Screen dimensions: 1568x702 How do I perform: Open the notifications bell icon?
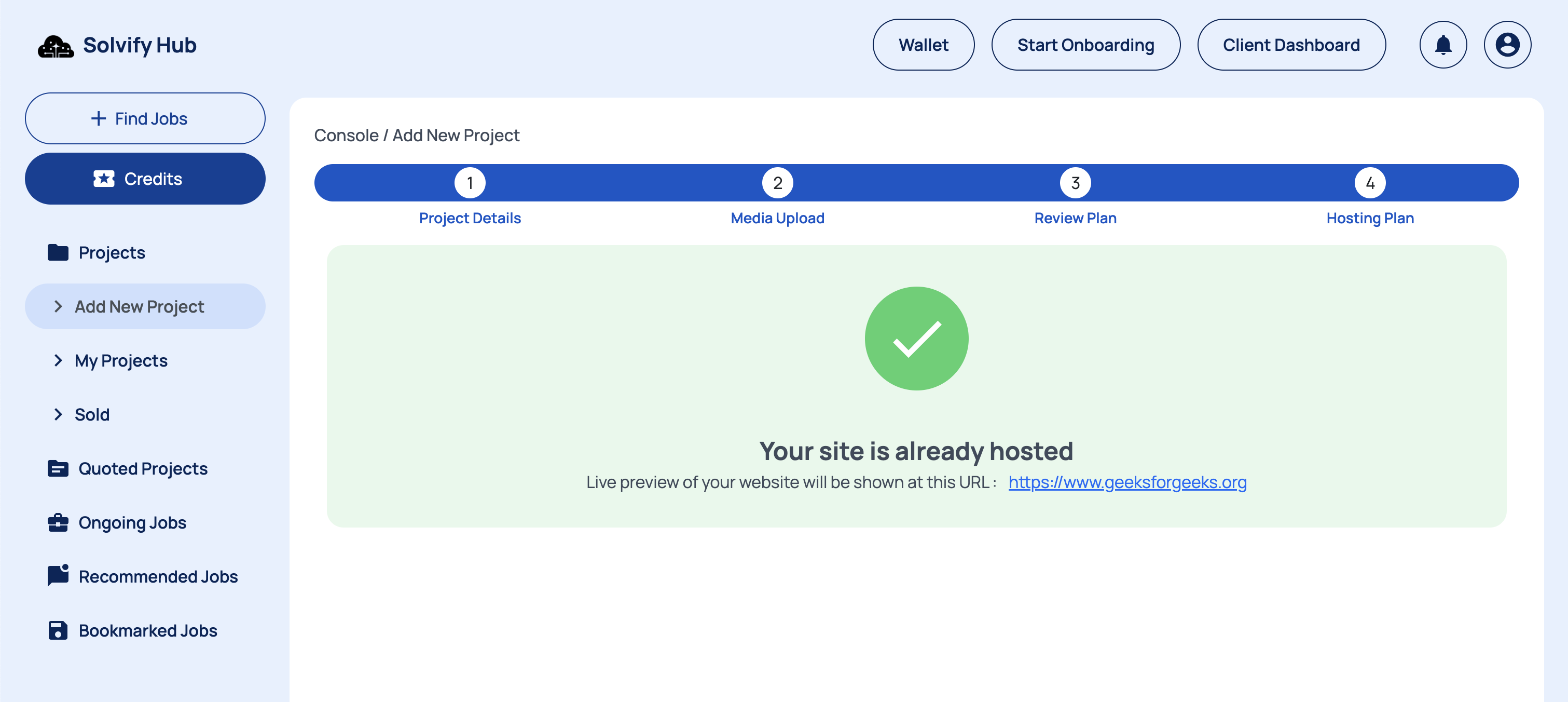pos(1442,45)
